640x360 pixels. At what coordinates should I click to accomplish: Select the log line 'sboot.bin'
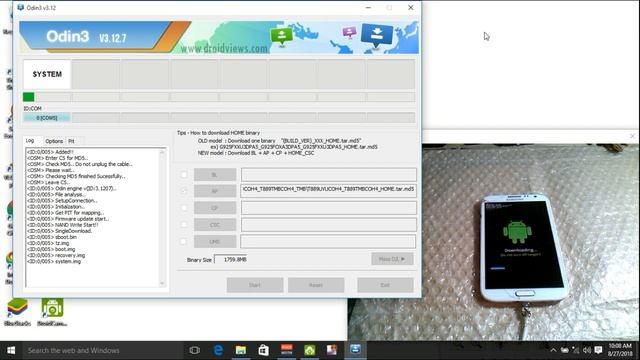click(52, 237)
